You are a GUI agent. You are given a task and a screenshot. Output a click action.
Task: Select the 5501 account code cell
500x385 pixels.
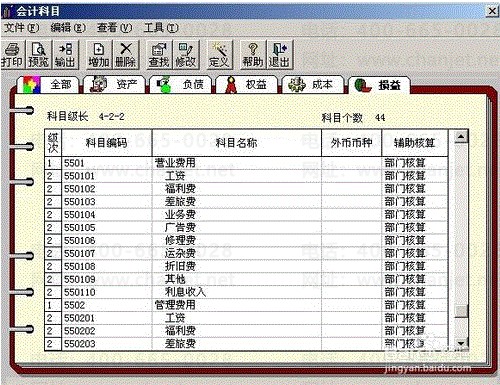tap(107, 163)
